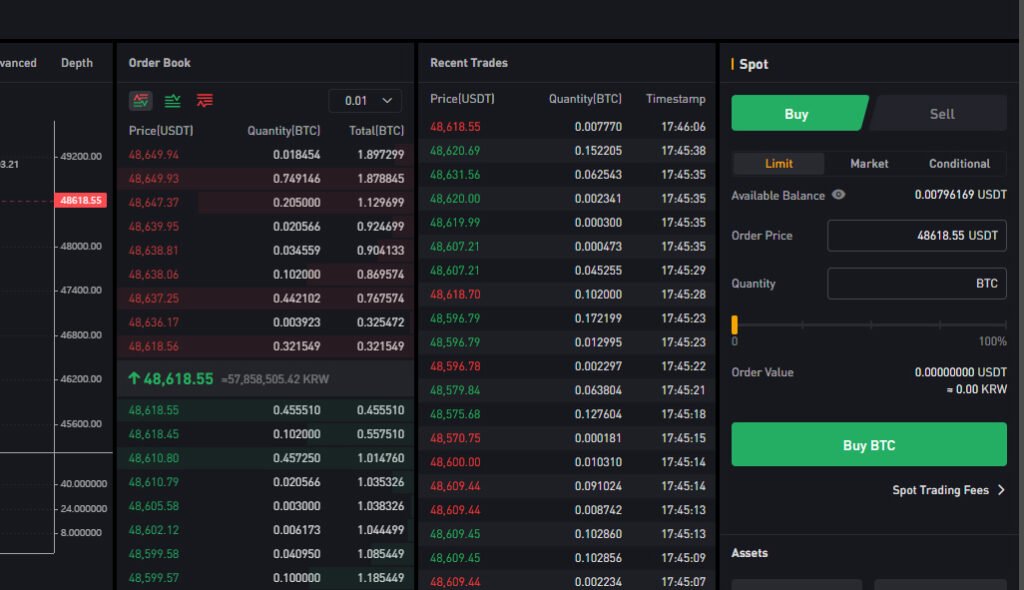Click recent trade price 48,618.70

click(455, 295)
